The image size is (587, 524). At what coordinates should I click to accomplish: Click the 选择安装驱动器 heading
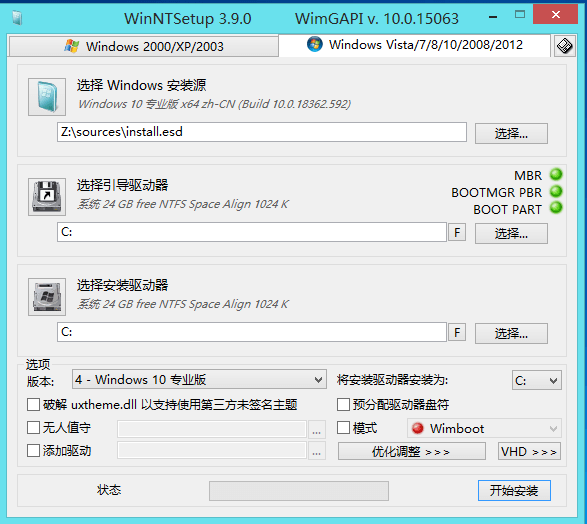(123, 285)
